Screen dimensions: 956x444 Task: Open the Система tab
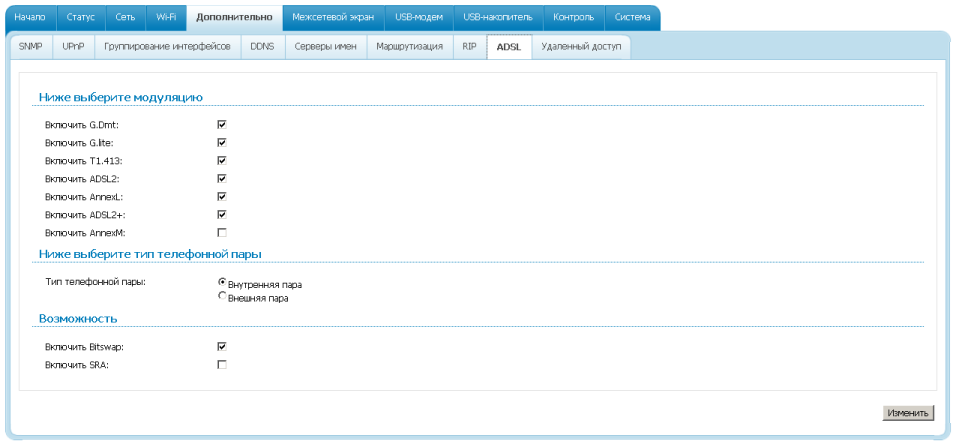tap(632, 18)
